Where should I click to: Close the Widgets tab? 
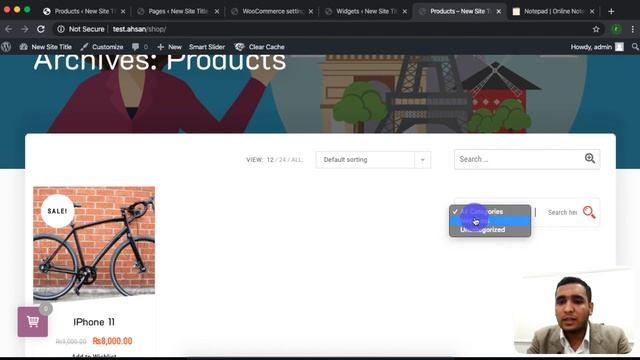tap(404, 11)
